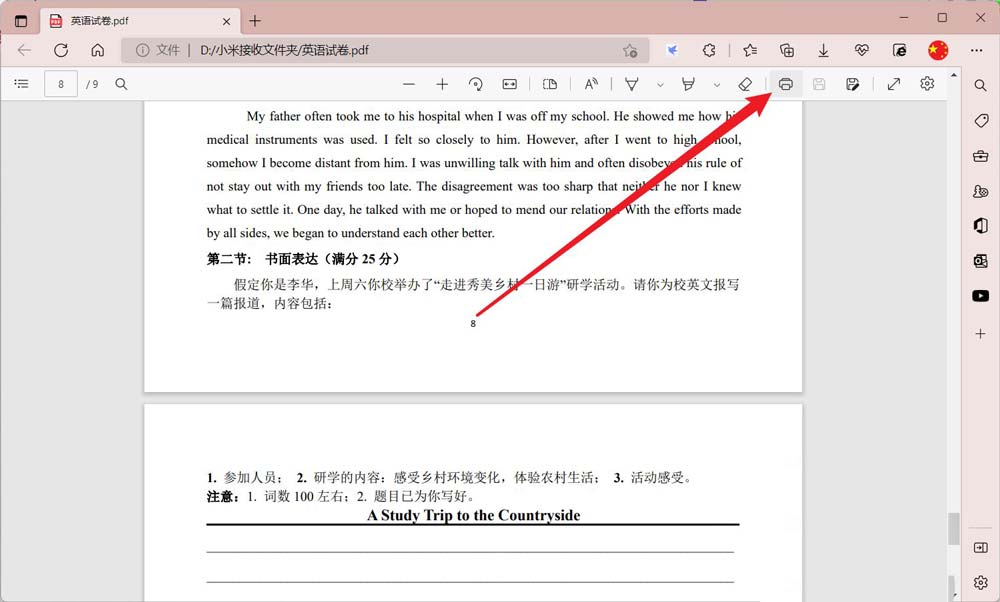Open the browser three-dot menu
This screenshot has height=602, width=1000.
[976, 50]
